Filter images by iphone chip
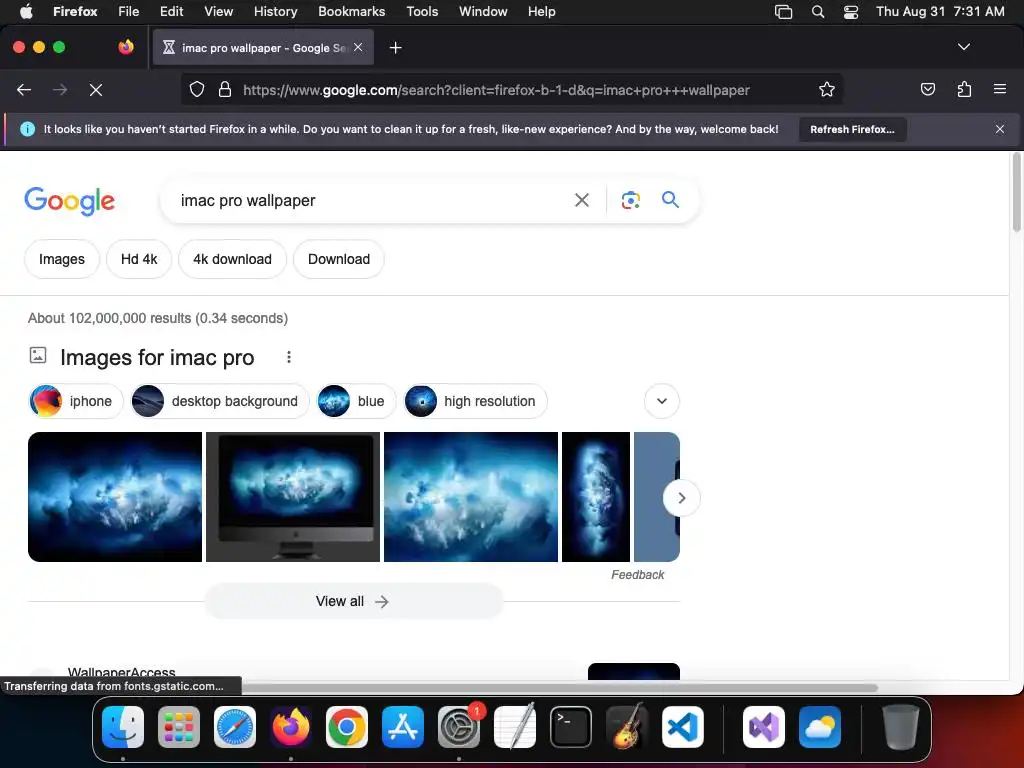Screen dimensions: 1024x768 click(76, 401)
